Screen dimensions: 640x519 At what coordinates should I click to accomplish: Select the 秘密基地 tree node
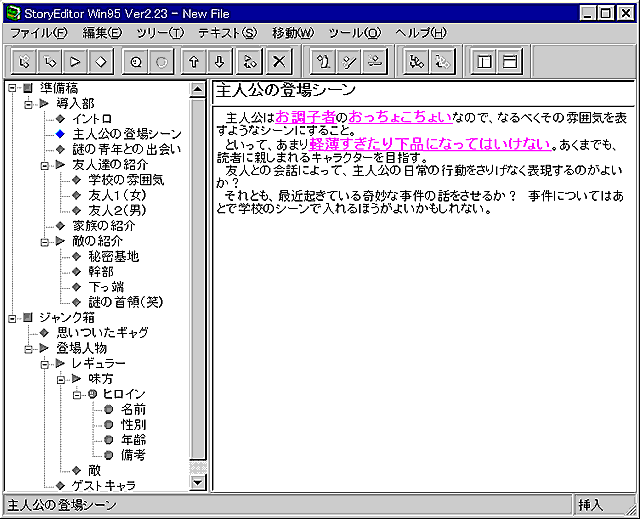click(114, 256)
